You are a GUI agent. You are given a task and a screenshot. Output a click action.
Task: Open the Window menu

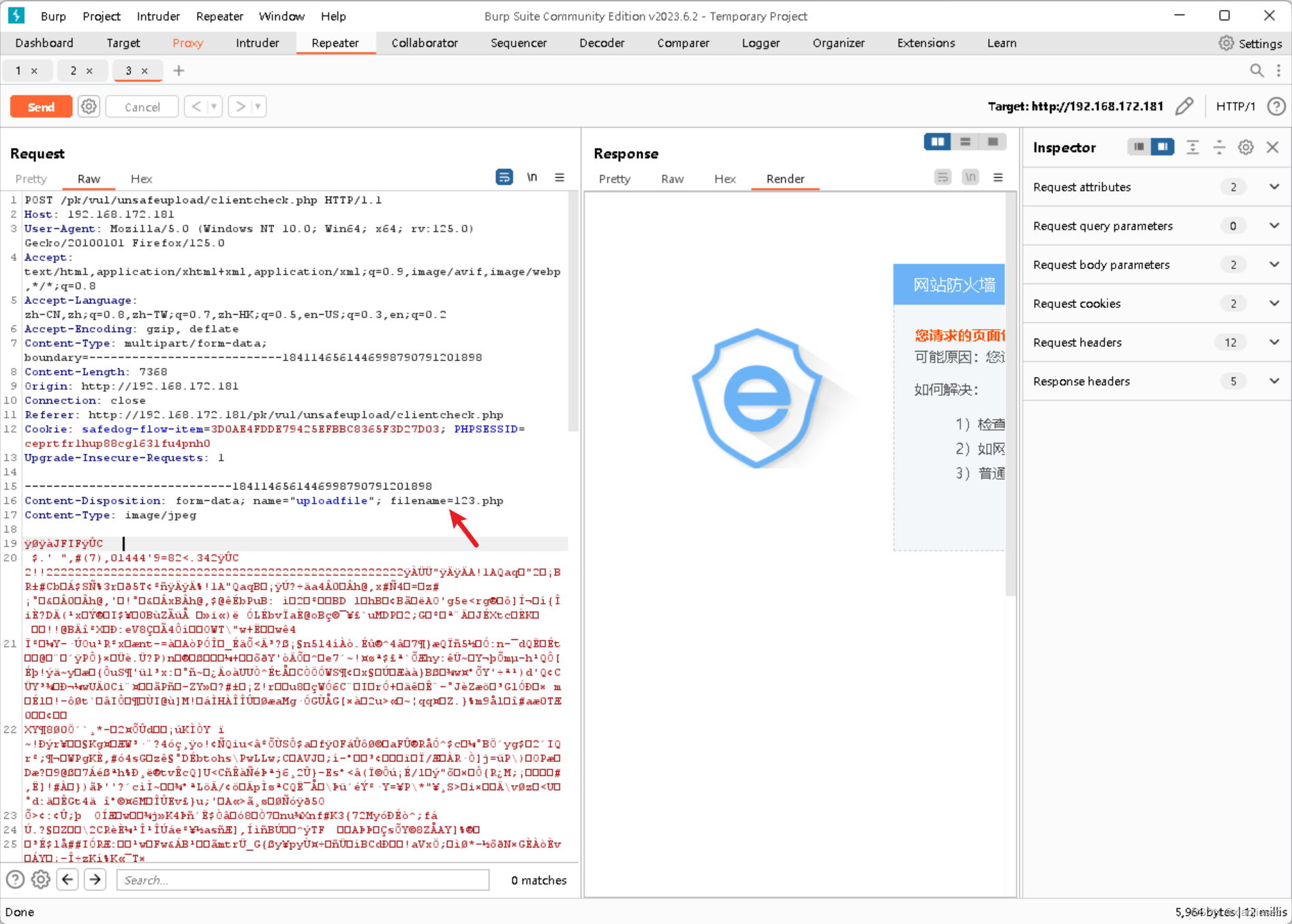click(281, 16)
